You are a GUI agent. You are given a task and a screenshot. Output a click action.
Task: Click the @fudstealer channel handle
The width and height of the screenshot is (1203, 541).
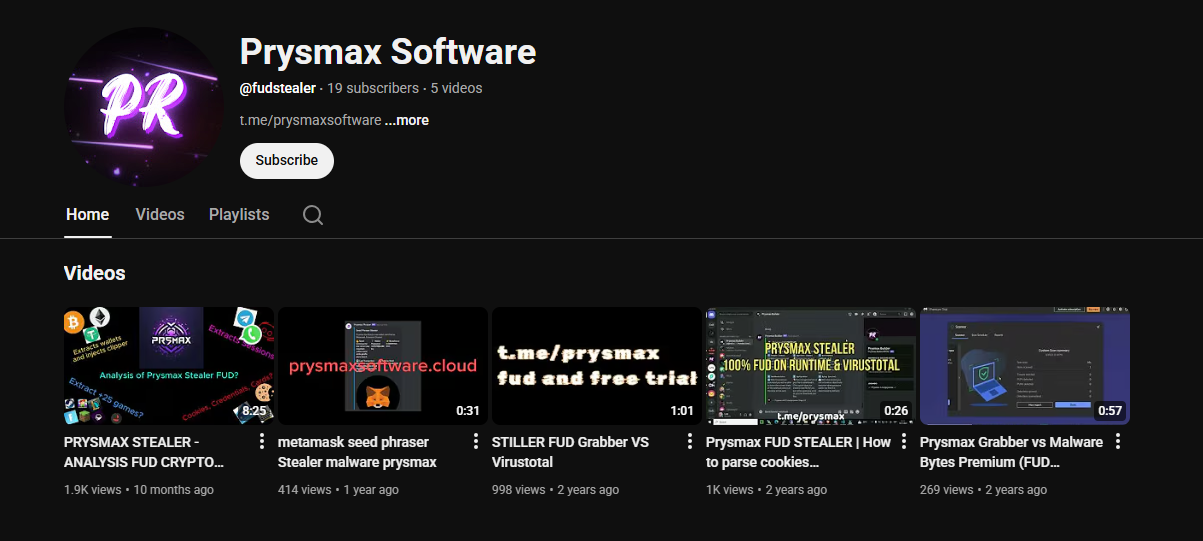click(x=278, y=88)
